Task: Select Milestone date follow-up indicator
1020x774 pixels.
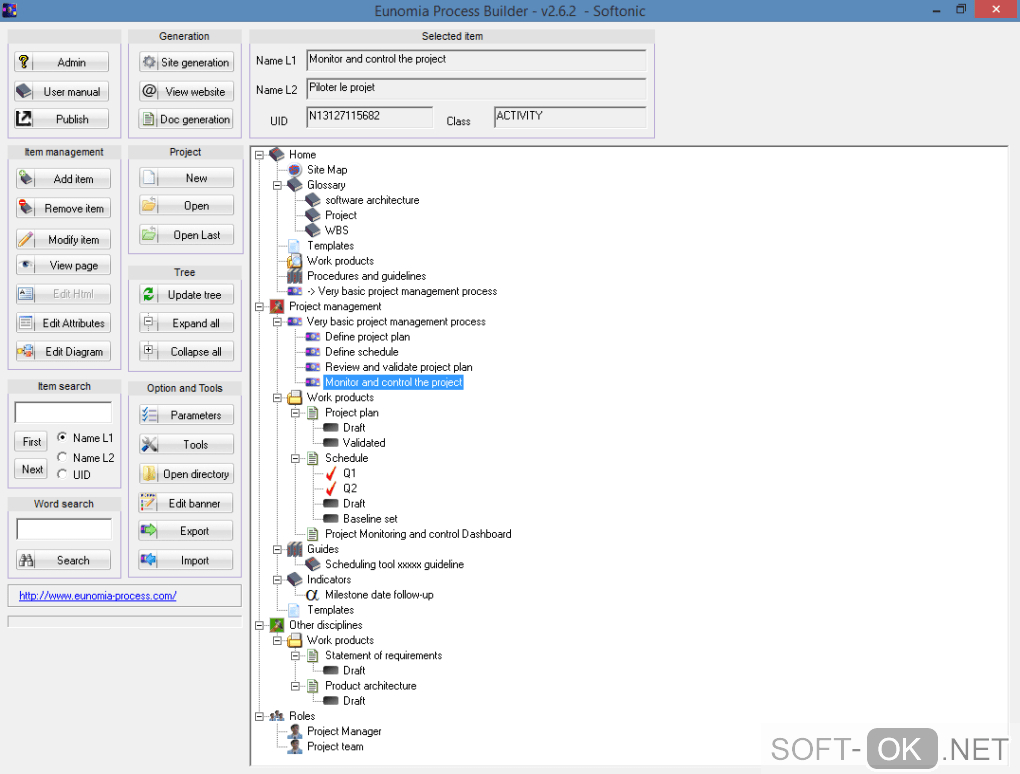Action: click(x=379, y=594)
